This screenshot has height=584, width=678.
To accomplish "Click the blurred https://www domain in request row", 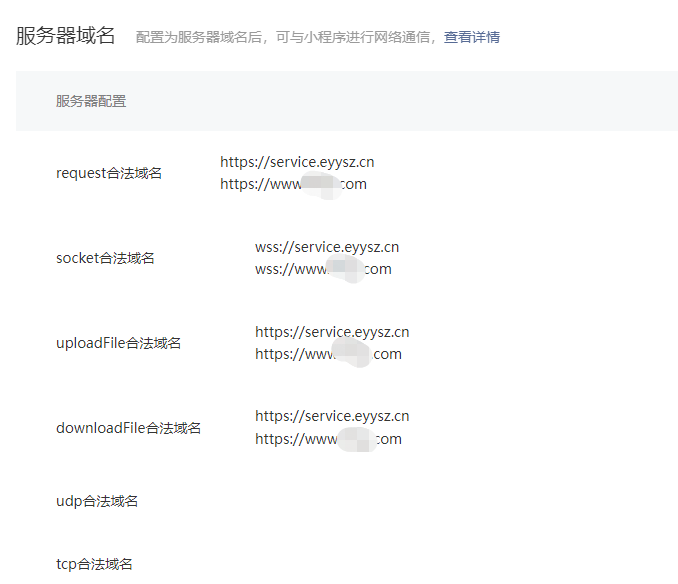I will click(x=293, y=185).
